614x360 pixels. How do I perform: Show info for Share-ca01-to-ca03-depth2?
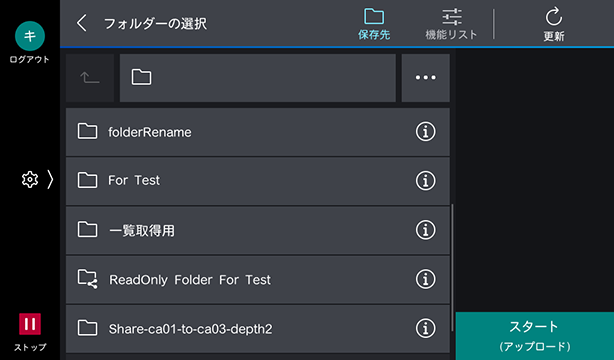point(425,328)
